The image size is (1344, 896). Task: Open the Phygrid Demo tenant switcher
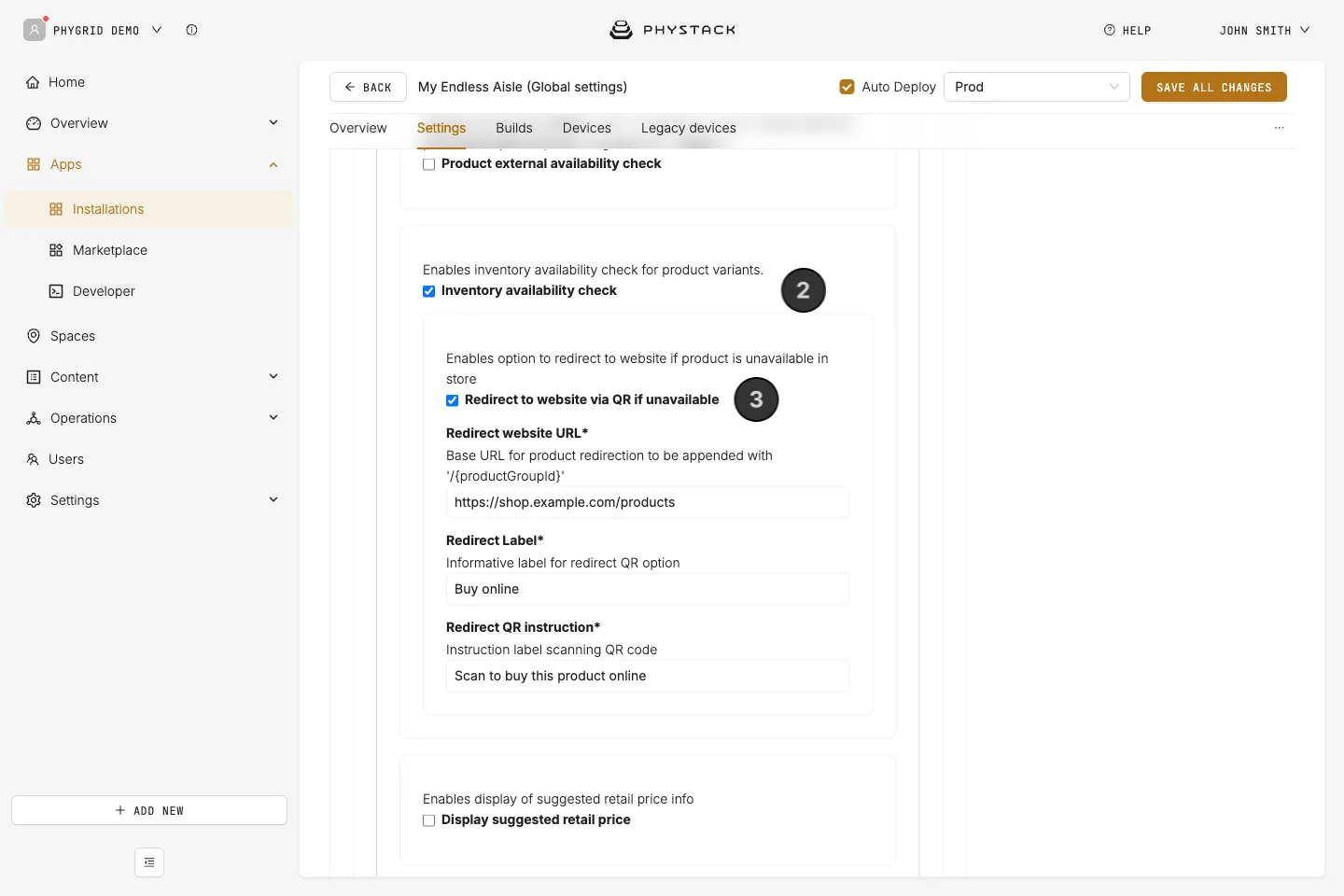pyautogui.click(x=107, y=31)
